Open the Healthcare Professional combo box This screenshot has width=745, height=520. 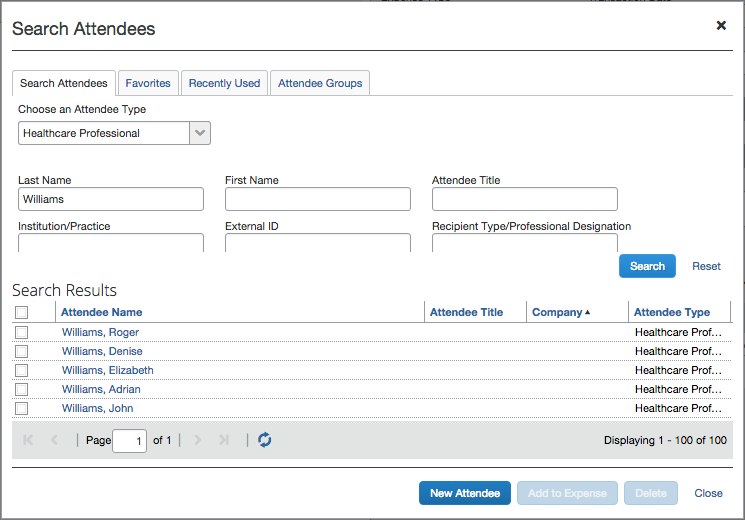pos(104,133)
